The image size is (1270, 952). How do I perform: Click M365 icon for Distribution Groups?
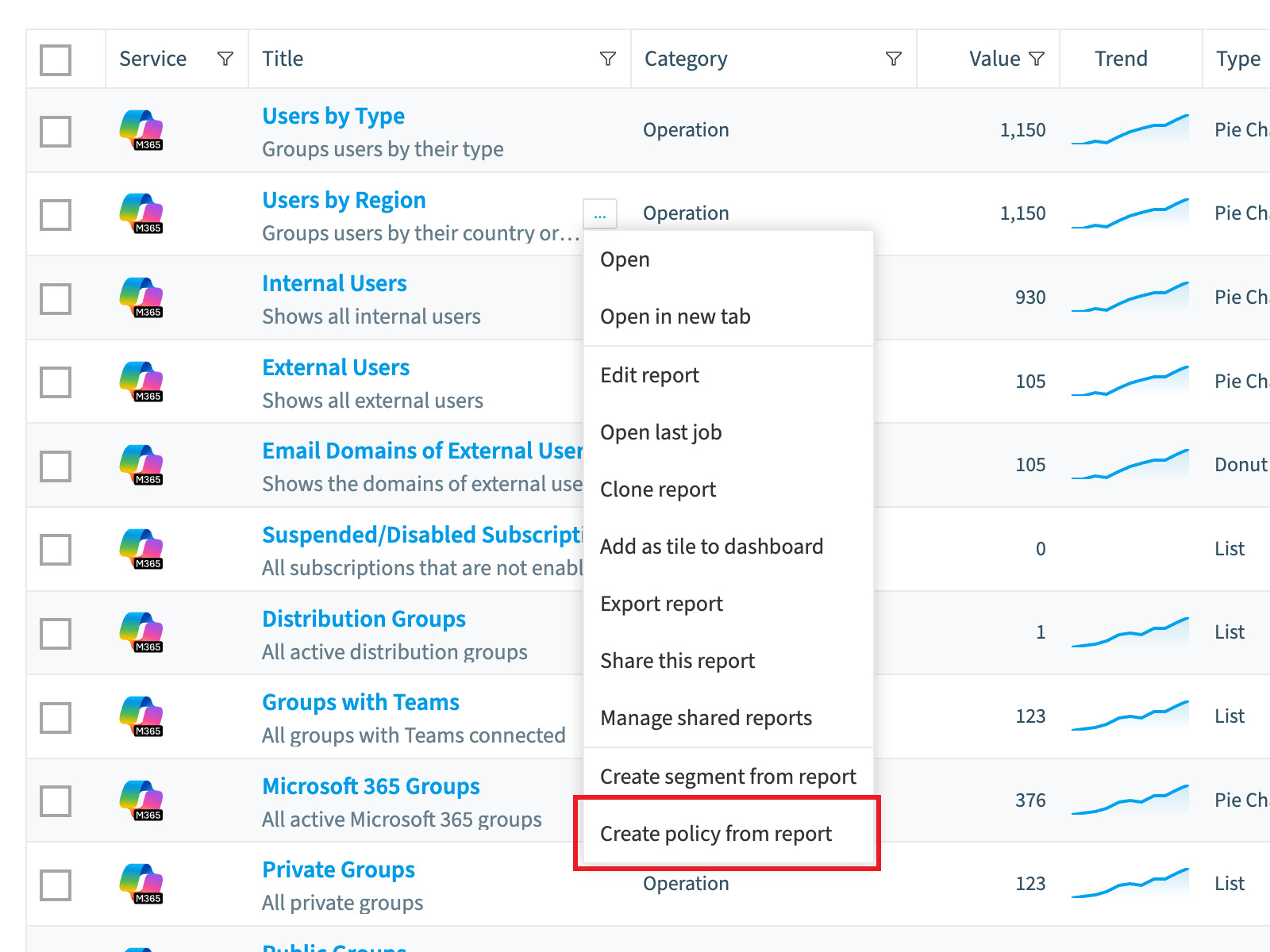click(141, 632)
